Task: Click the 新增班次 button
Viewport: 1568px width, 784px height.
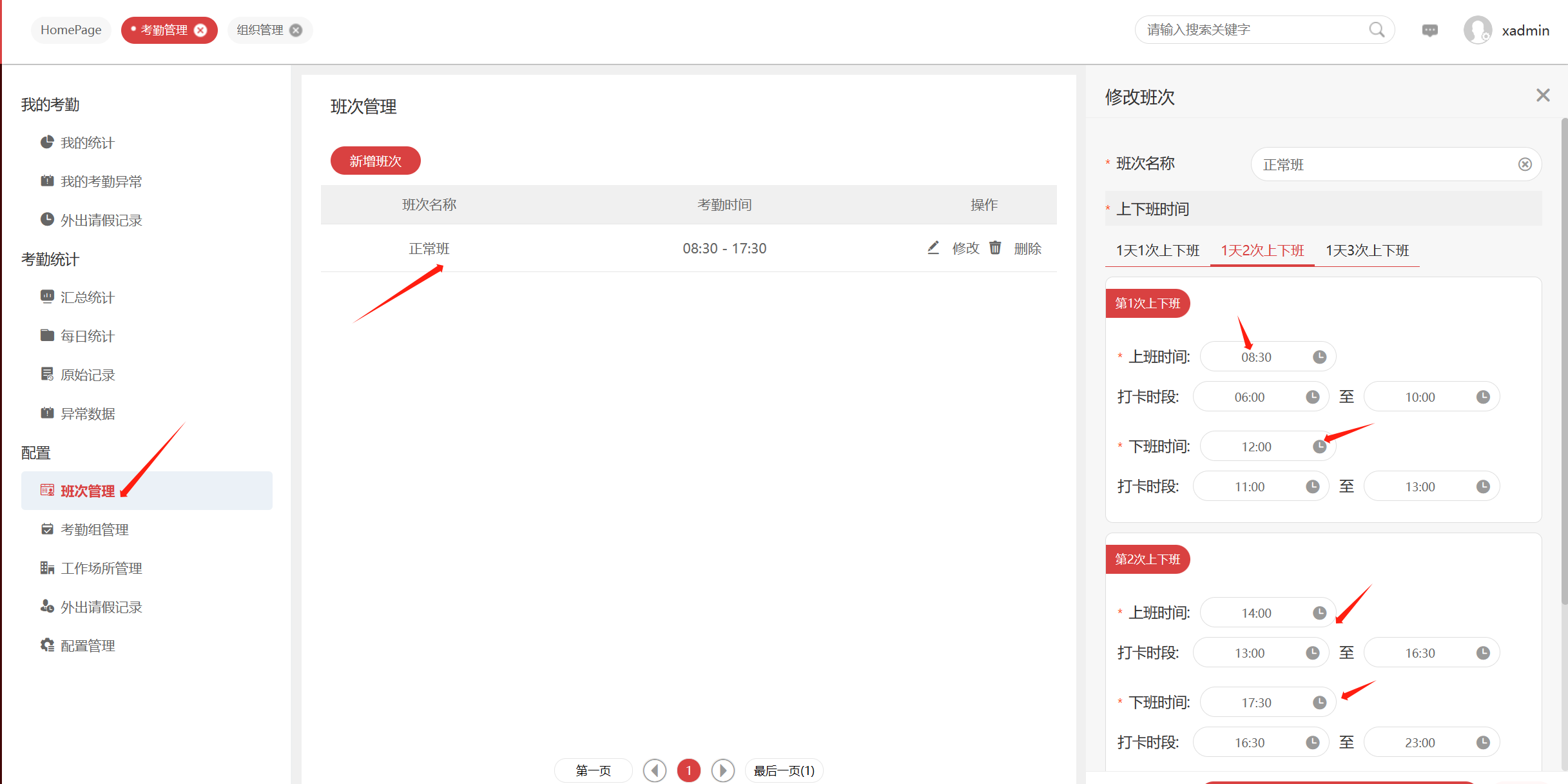Action: pos(375,161)
